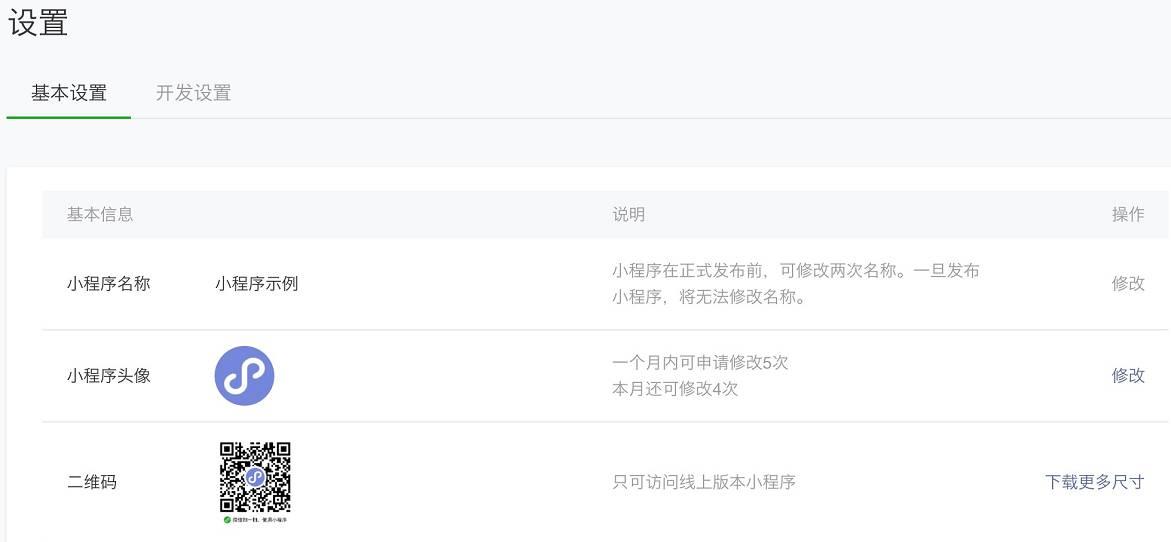1171x542 pixels.
Task: Select the 小程序示例 name value
Action: [256, 283]
